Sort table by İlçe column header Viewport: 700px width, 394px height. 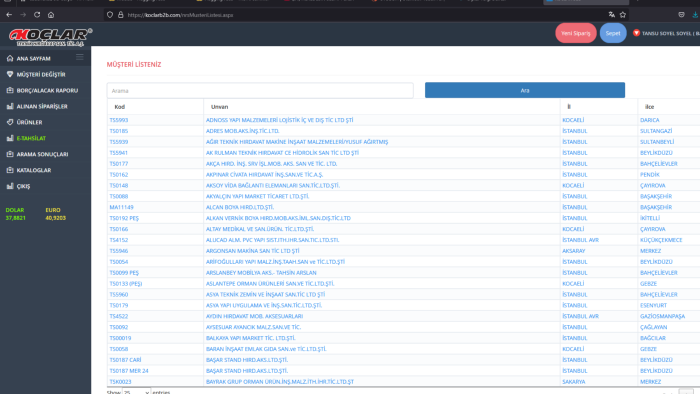pos(649,107)
